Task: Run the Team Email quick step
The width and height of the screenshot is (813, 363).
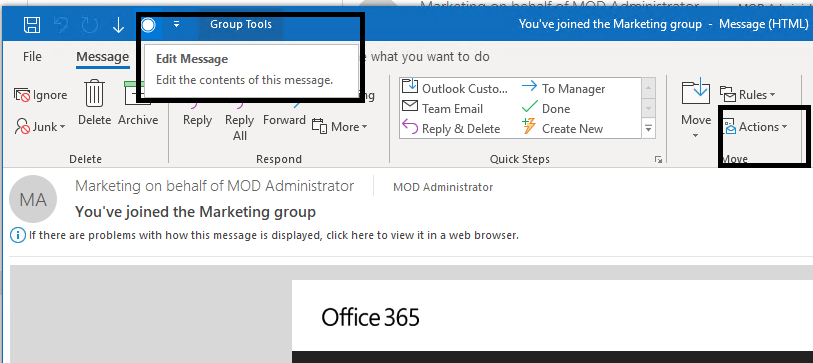Action: [443, 108]
